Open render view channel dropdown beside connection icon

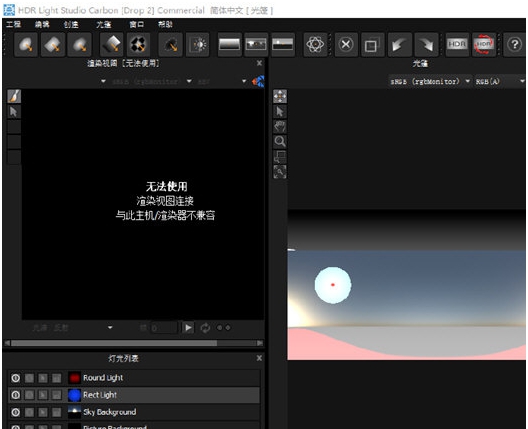click(x=222, y=81)
